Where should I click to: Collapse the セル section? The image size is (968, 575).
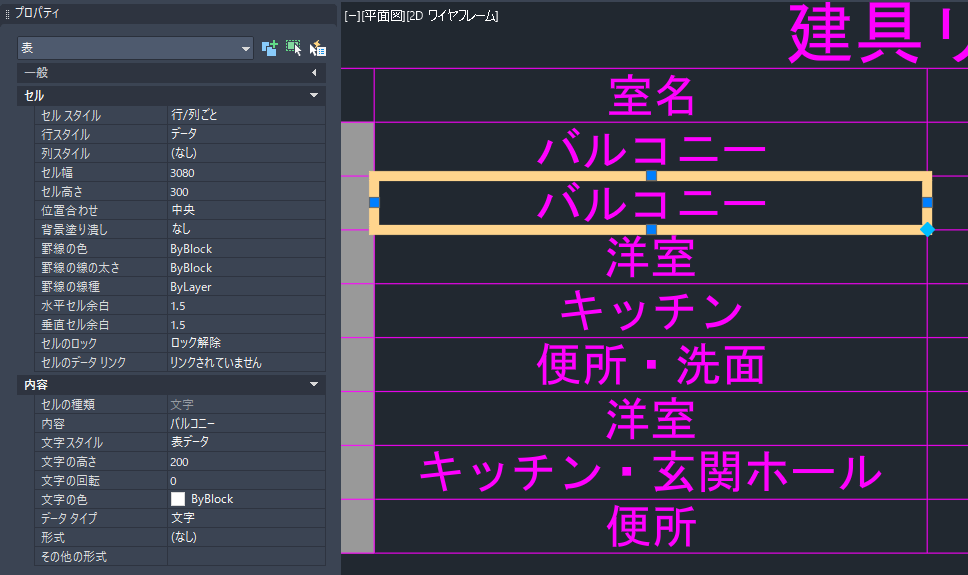coord(313,95)
